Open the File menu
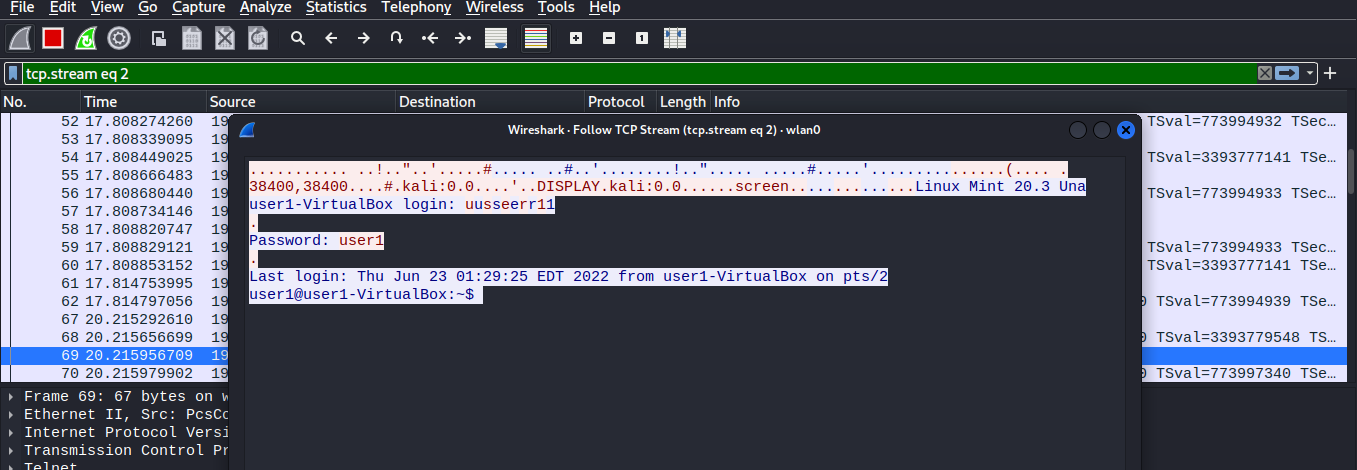The width and height of the screenshot is (1357, 470). 22,7
